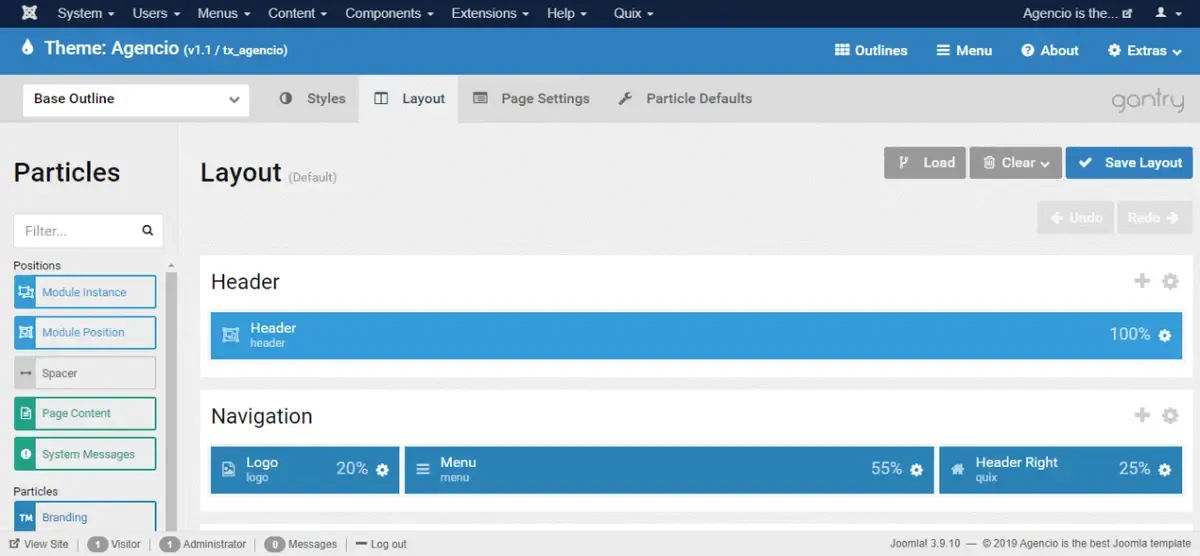Open the user account dropdown
1200x556 pixels.
pyautogui.click(x=1166, y=13)
